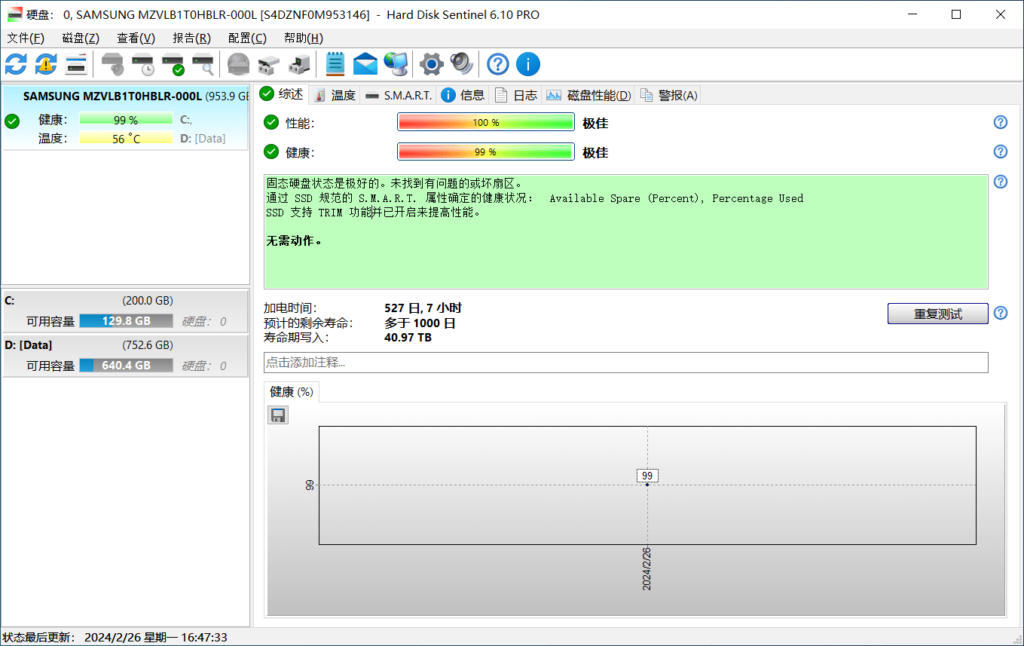Click the help icon beside 健康 row
Image resolution: width=1024 pixels, height=646 pixels.
1000,152
